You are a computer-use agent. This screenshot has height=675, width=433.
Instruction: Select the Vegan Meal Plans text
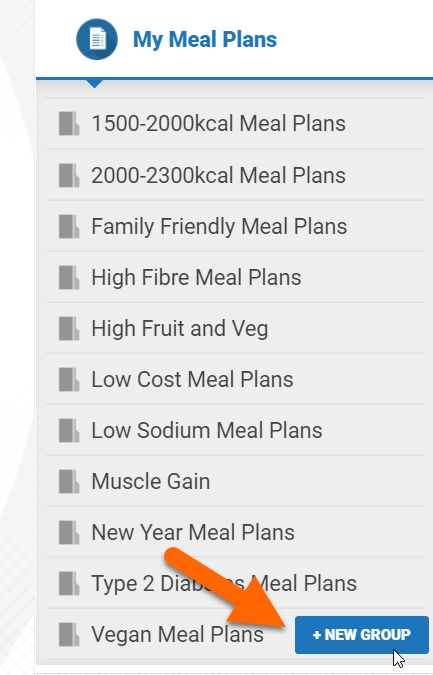click(177, 635)
